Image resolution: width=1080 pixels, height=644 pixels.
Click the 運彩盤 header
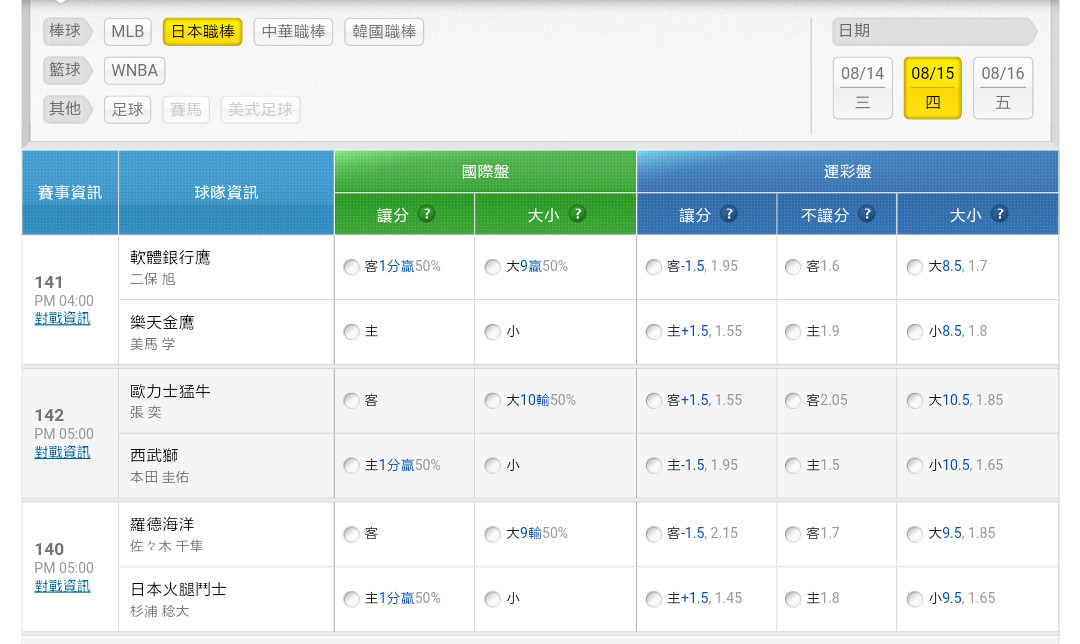(847, 172)
